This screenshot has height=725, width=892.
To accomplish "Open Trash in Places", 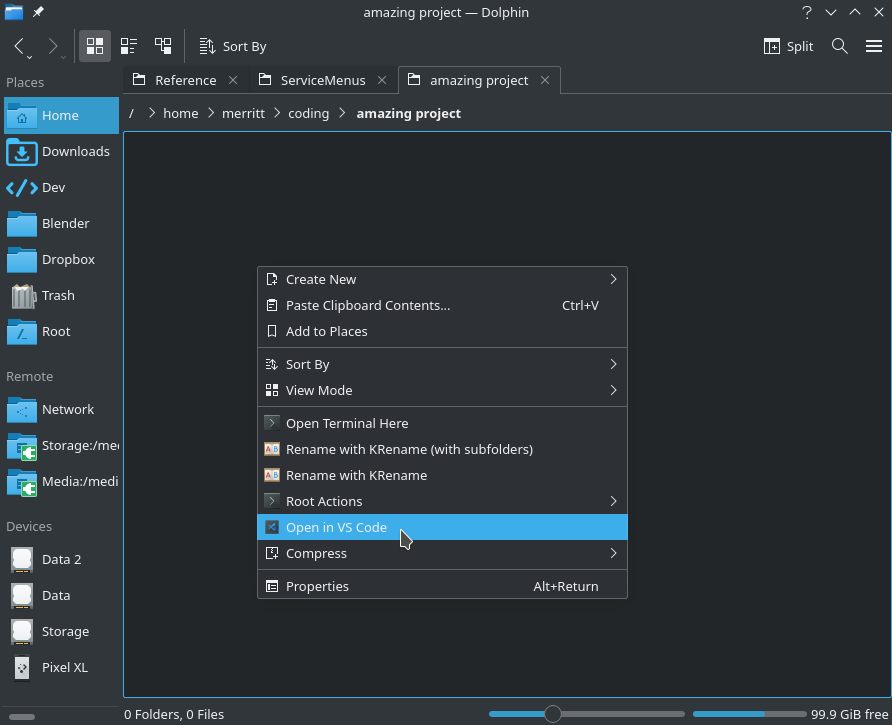I will tap(61, 295).
